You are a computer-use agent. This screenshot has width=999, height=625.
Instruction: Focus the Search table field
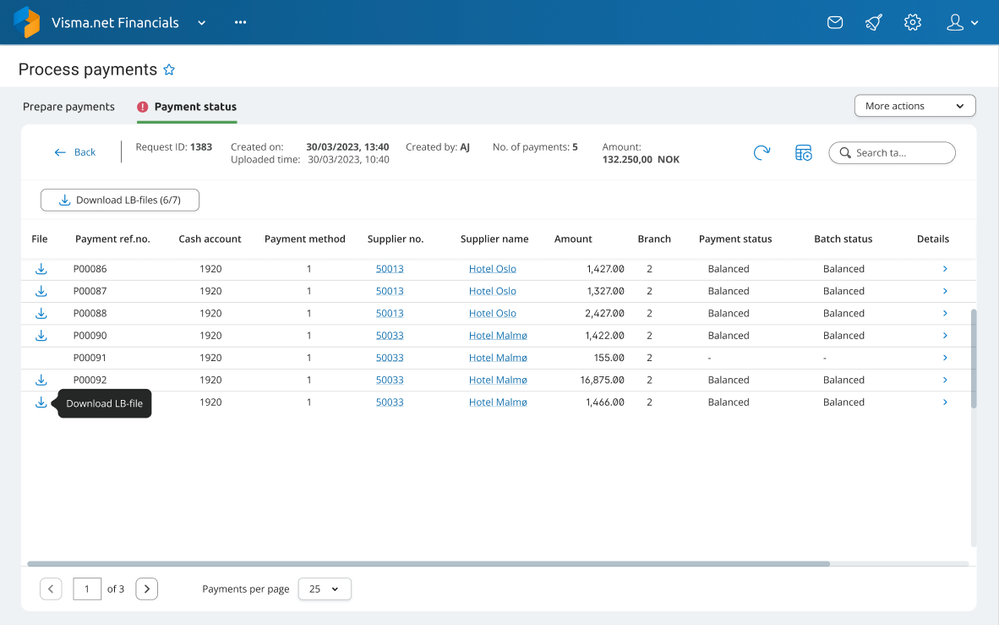(x=892, y=153)
